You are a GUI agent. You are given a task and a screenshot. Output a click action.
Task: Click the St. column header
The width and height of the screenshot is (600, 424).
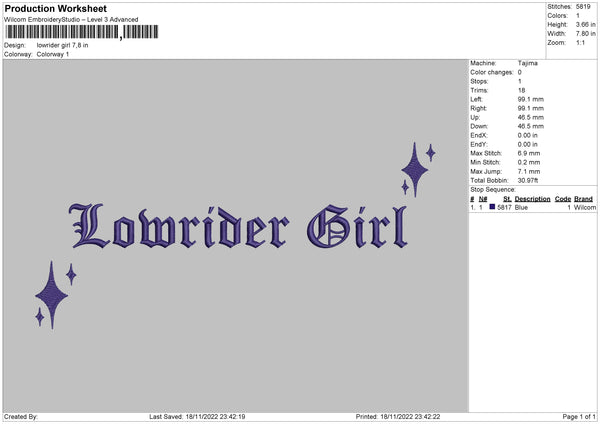click(507, 198)
